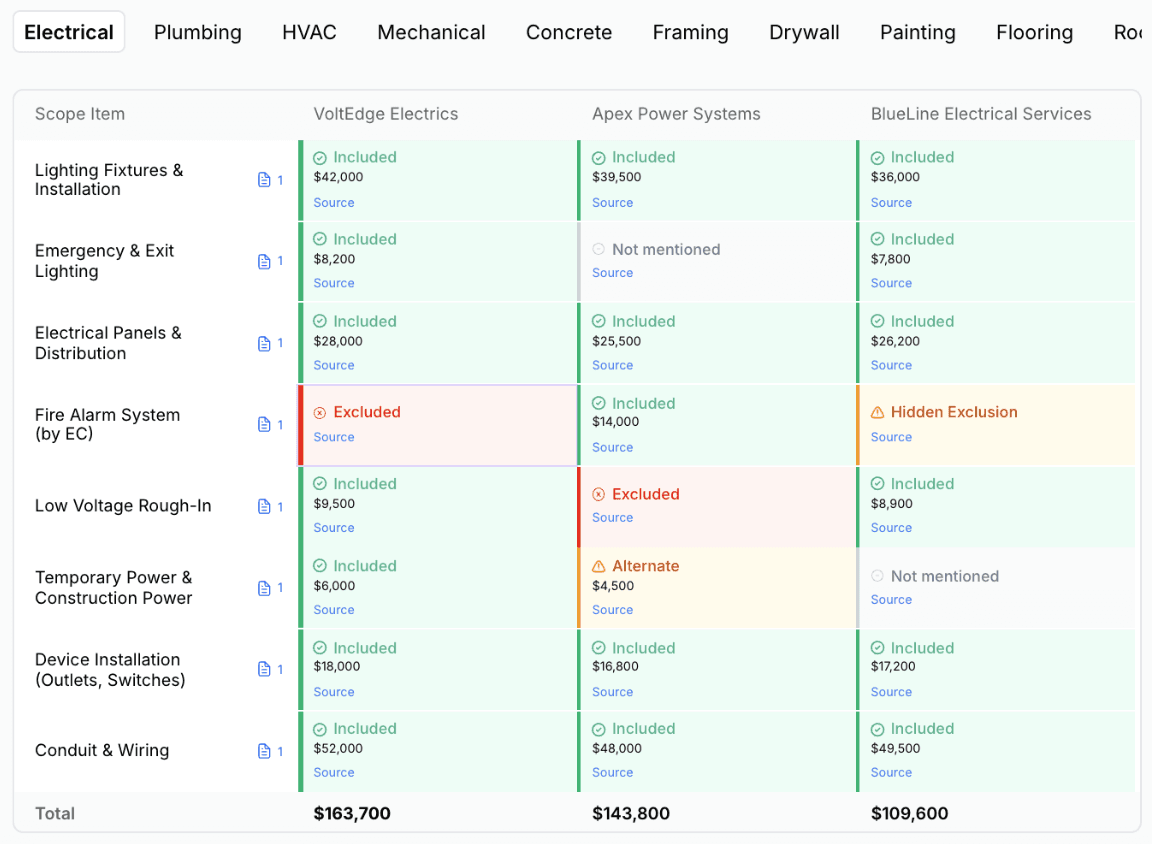Open document icon for Temporary Power row
The image size is (1152, 844).
point(264,588)
